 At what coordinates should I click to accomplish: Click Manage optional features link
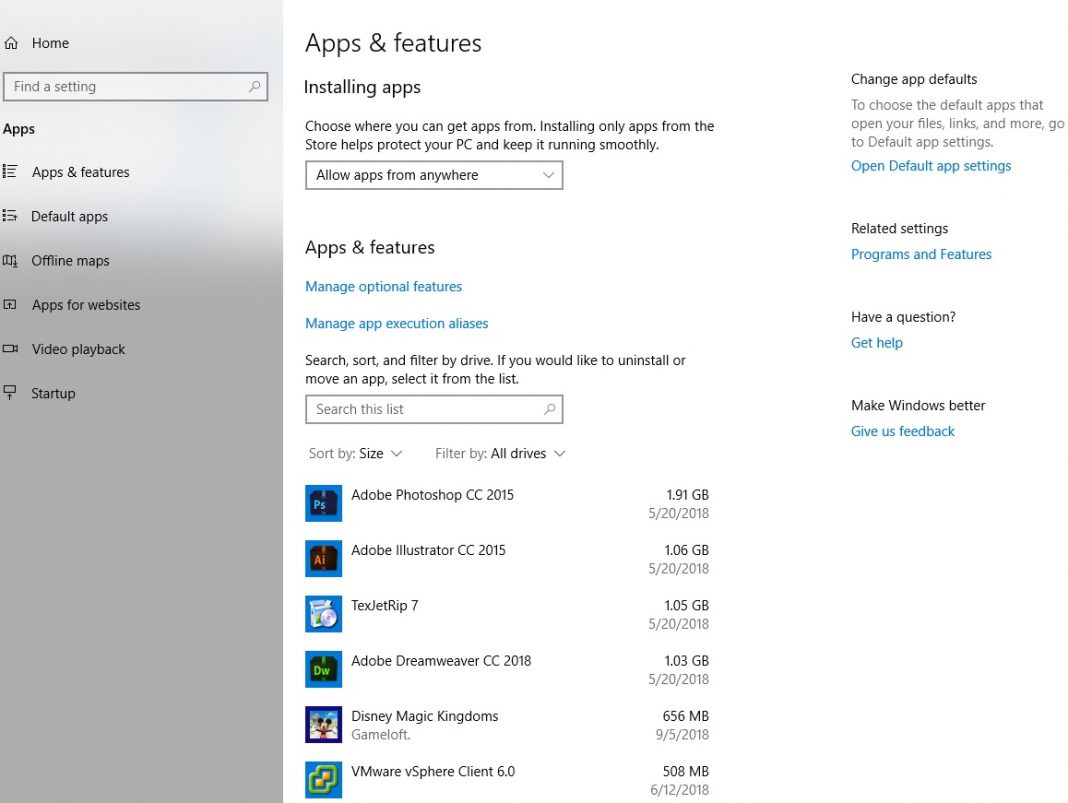pos(383,286)
